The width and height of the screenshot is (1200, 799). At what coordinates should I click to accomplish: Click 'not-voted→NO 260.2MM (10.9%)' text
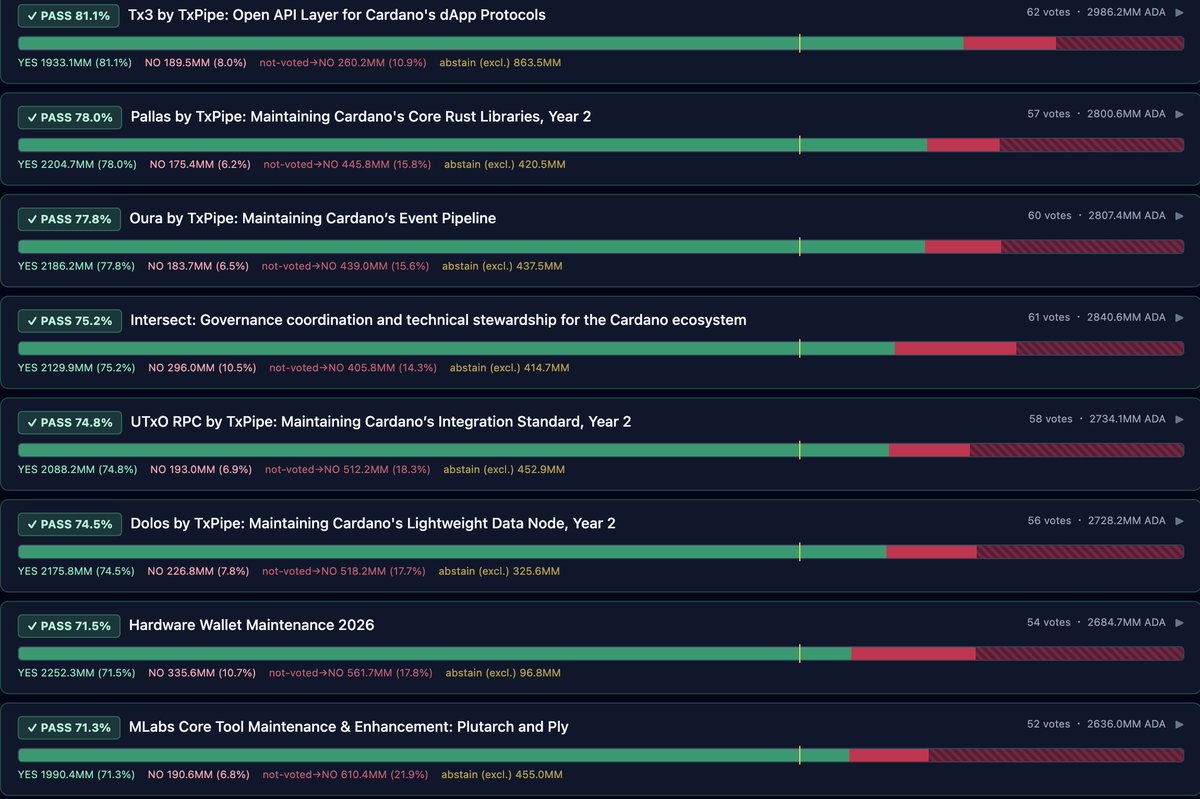343,63
